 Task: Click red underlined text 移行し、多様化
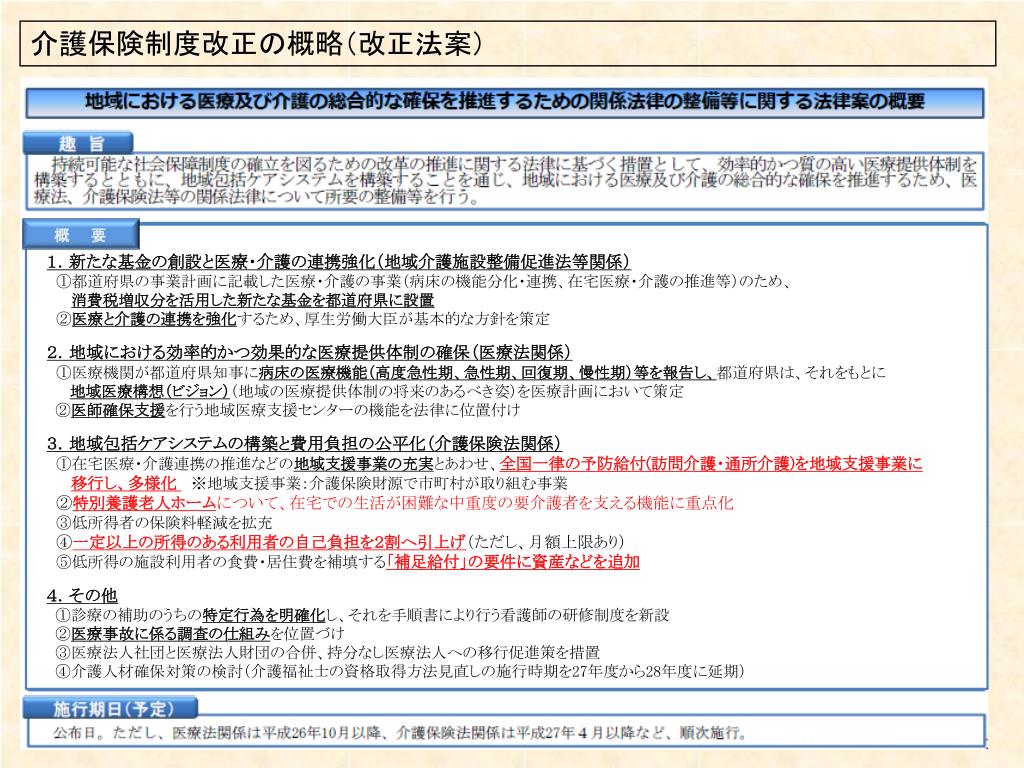click(x=124, y=483)
